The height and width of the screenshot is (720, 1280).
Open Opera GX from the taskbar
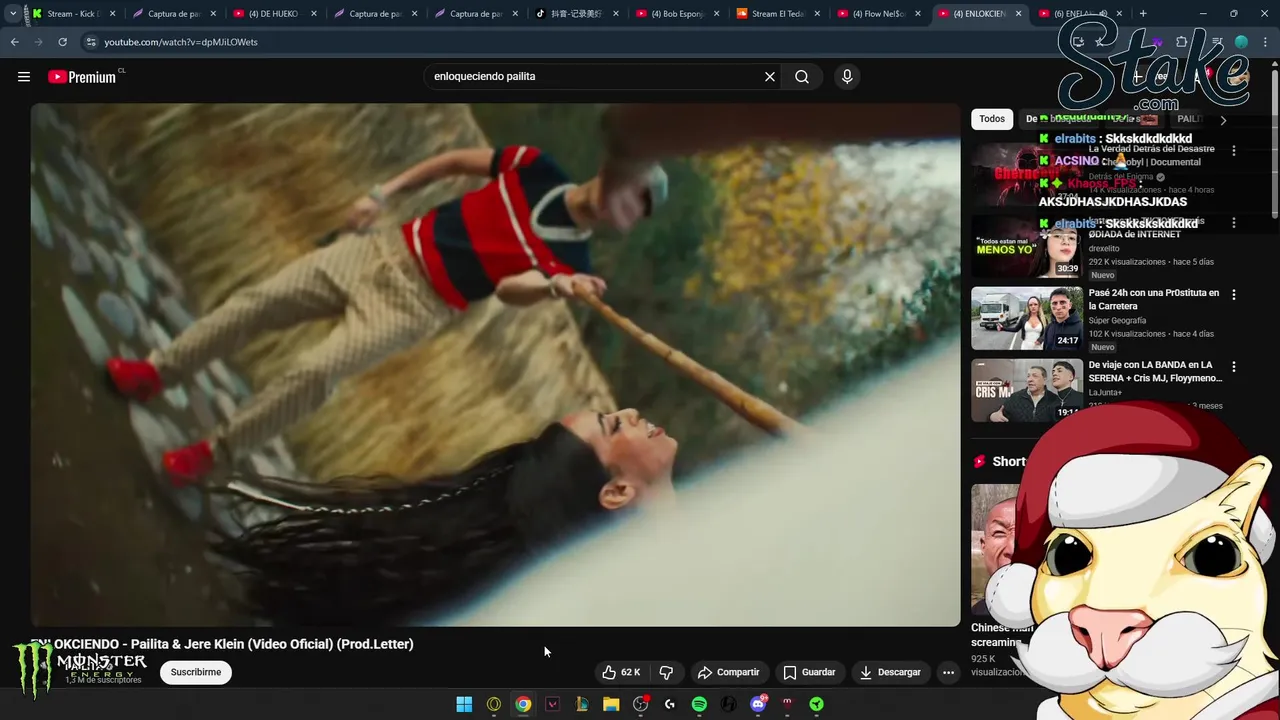[494, 705]
